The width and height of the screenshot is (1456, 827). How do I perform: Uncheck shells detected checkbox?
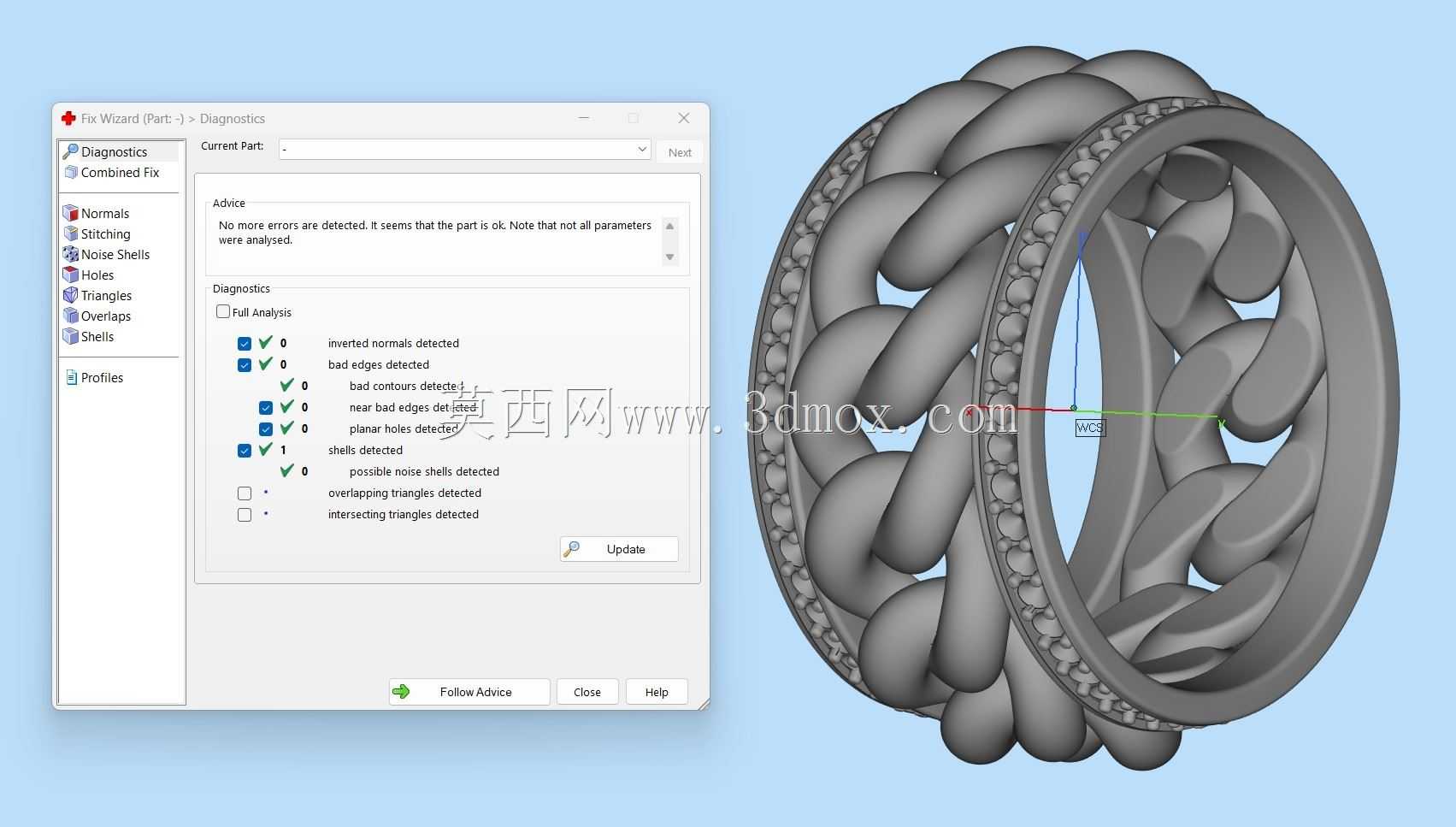pyautogui.click(x=245, y=451)
